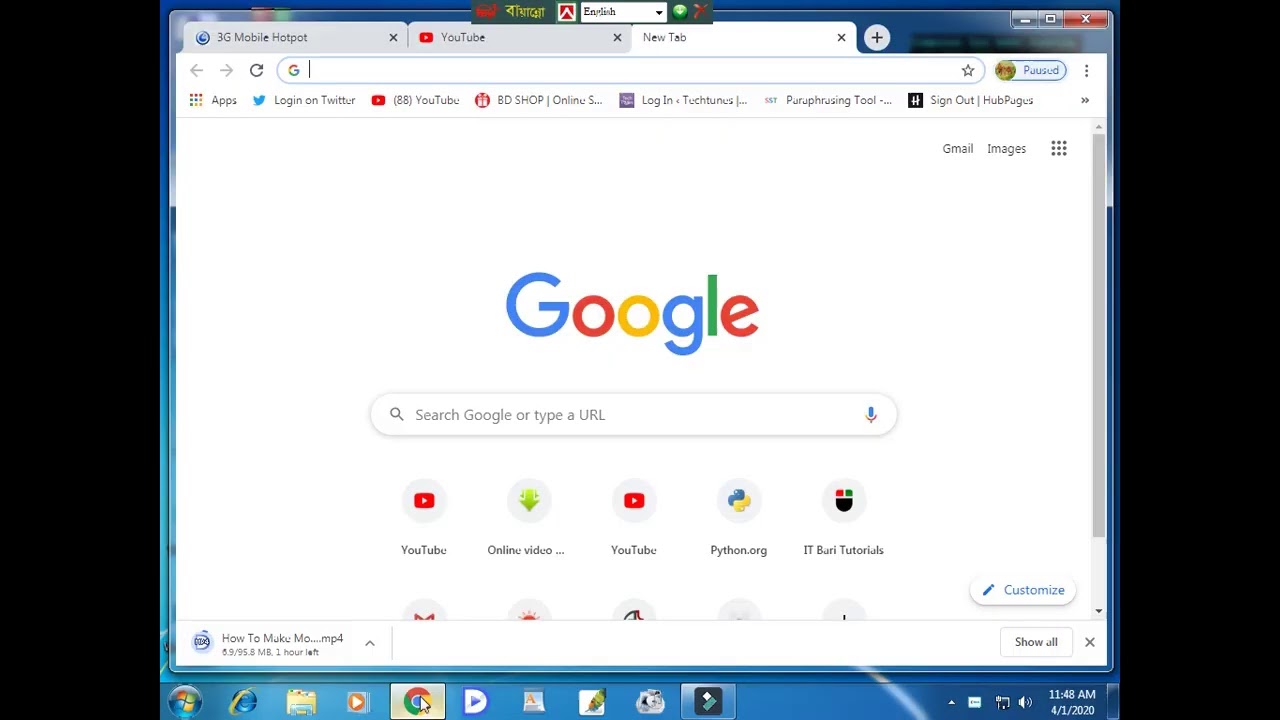Expand the download item options chevron
The height and width of the screenshot is (720, 1280).
369,643
